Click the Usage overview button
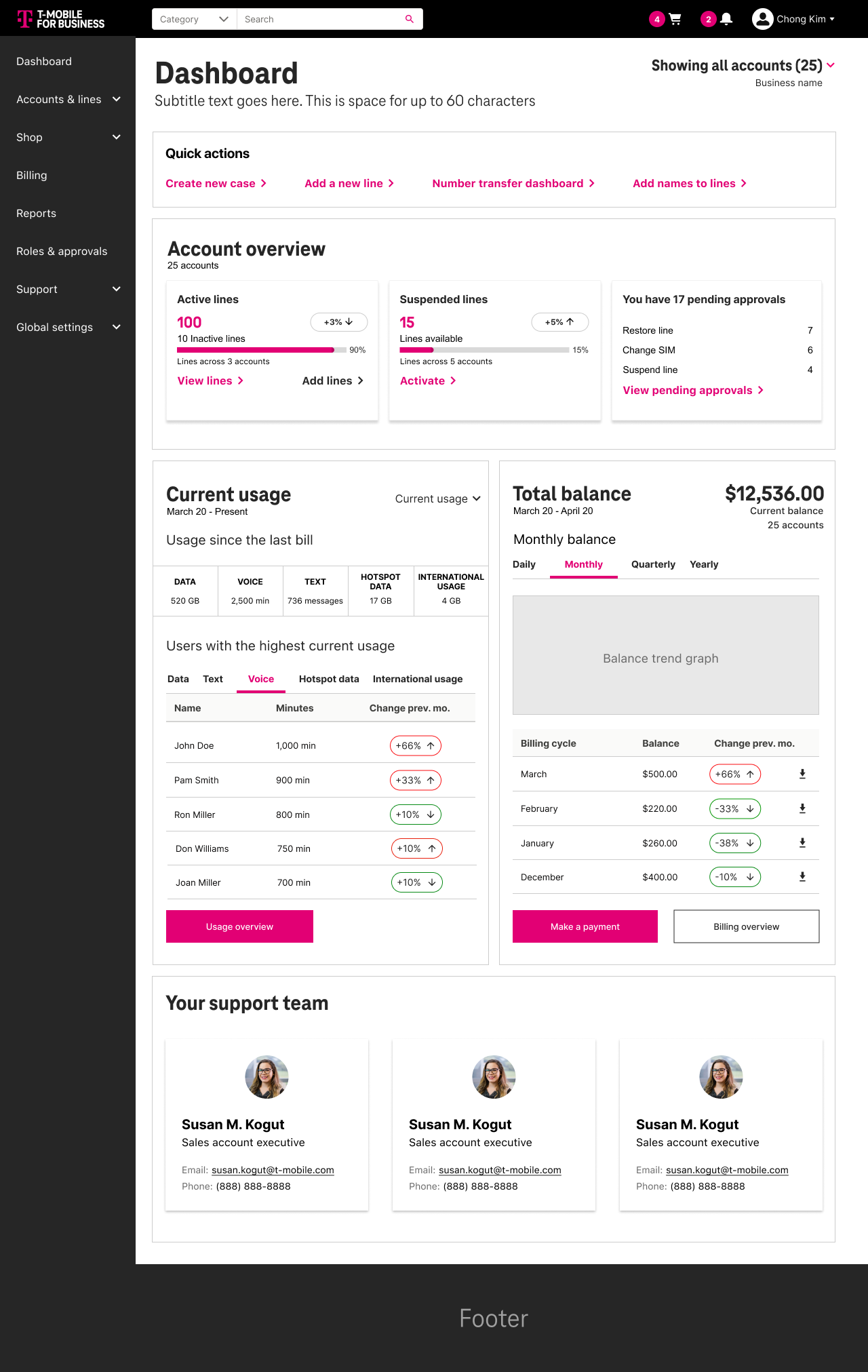The height and width of the screenshot is (1372, 868). click(239, 926)
